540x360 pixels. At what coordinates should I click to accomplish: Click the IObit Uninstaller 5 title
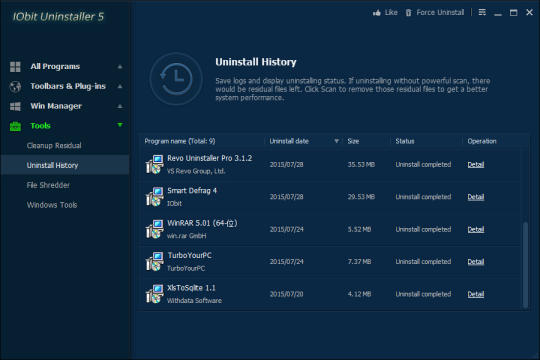[58, 17]
